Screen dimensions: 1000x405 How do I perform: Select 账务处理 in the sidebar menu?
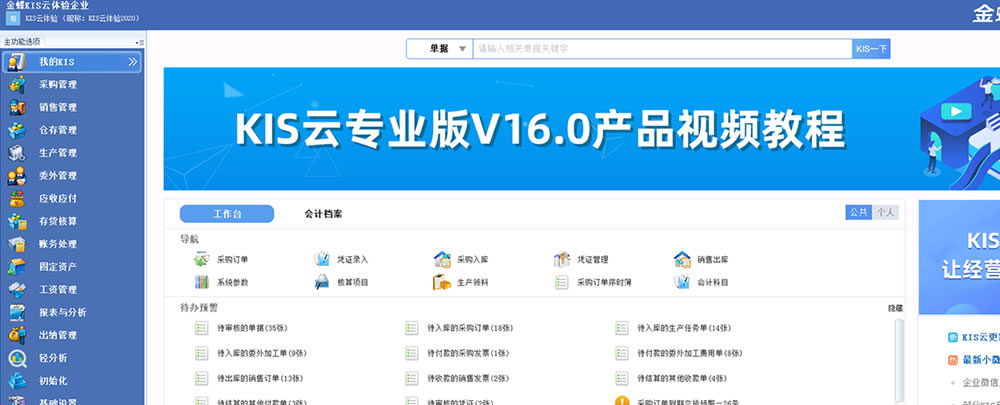[58, 244]
